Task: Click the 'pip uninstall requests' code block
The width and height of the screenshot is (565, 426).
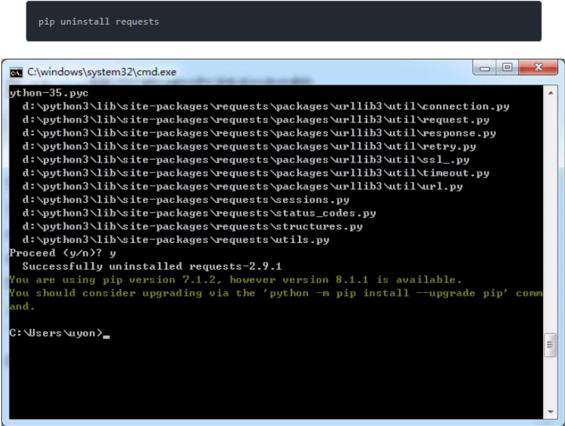Action: click(x=284, y=21)
